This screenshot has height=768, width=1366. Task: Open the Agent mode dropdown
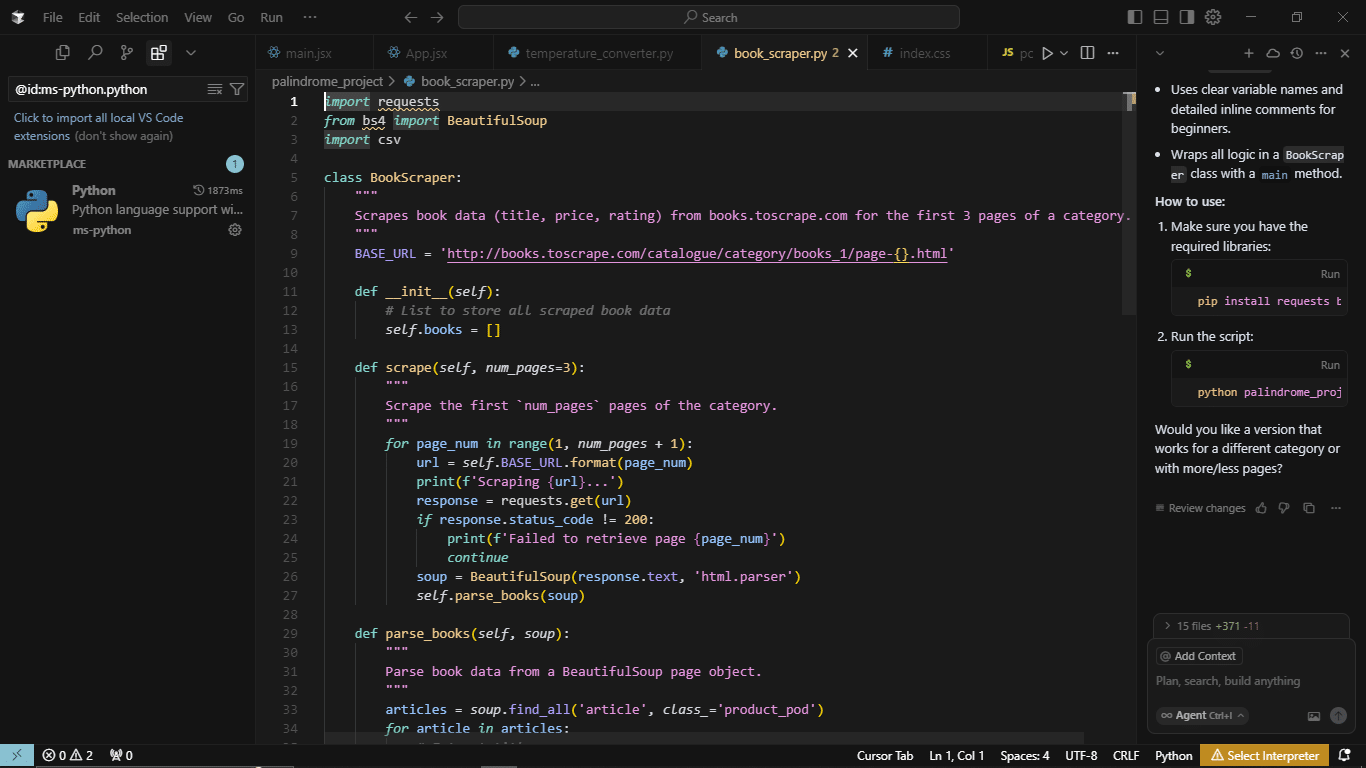(1202, 715)
